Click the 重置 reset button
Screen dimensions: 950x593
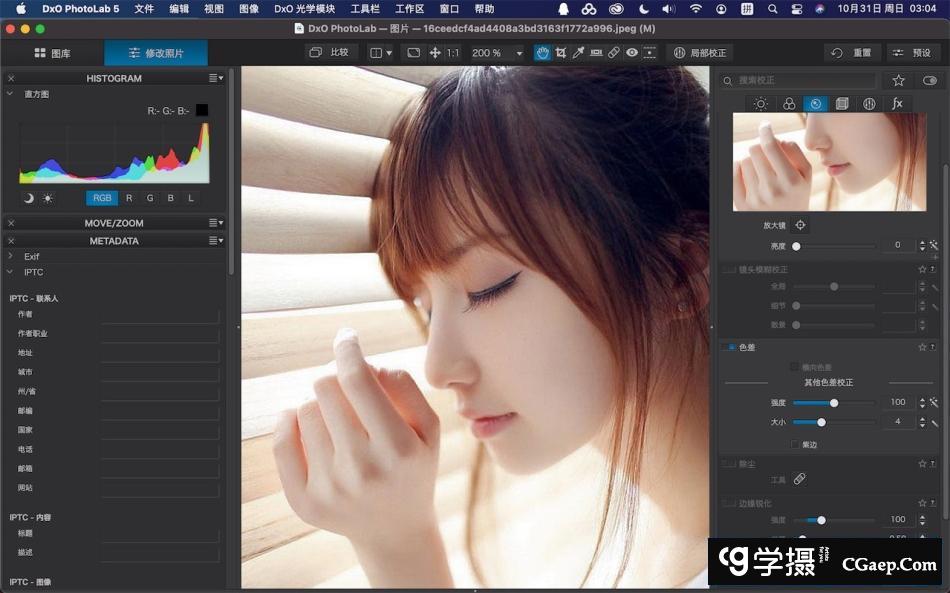coord(851,53)
